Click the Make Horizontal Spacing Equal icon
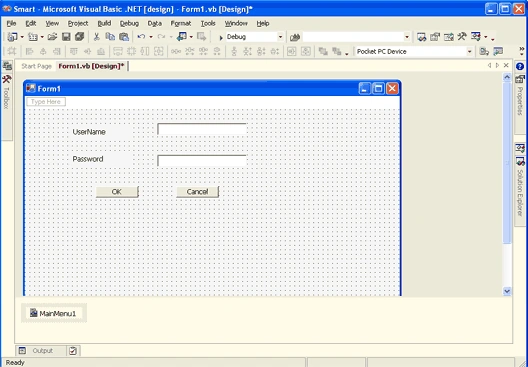 tap(176, 52)
